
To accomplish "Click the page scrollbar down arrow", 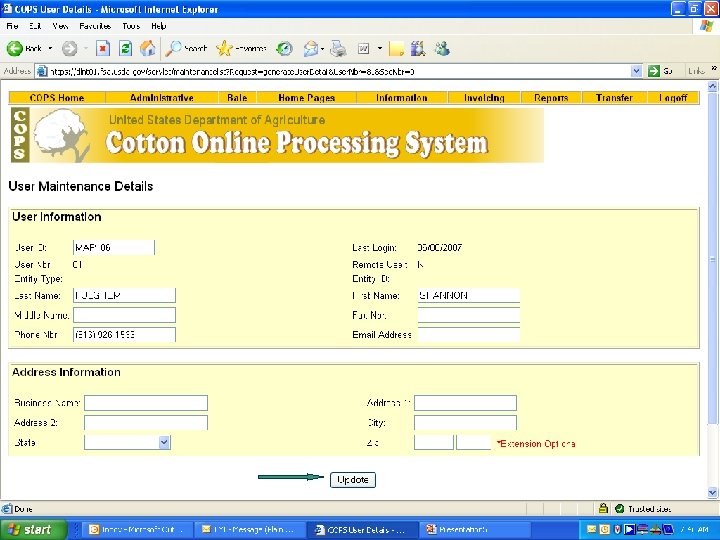I will point(712,492).
